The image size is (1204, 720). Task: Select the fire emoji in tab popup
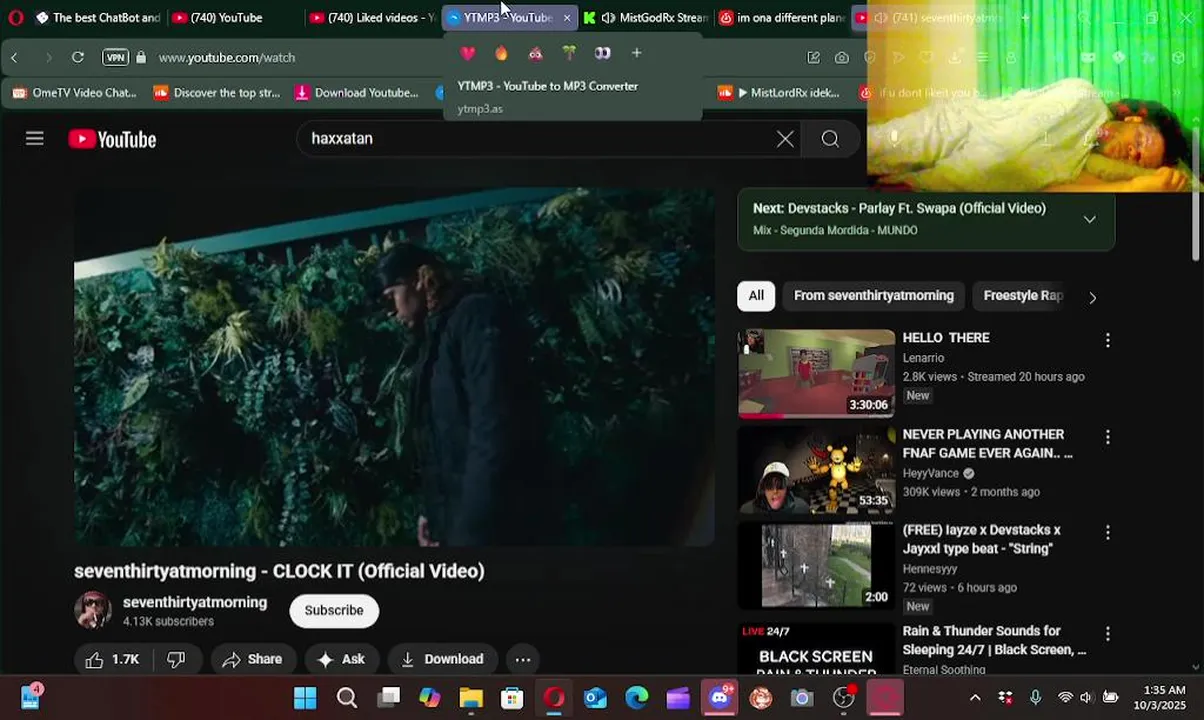pyautogui.click(x=501, y=53)
